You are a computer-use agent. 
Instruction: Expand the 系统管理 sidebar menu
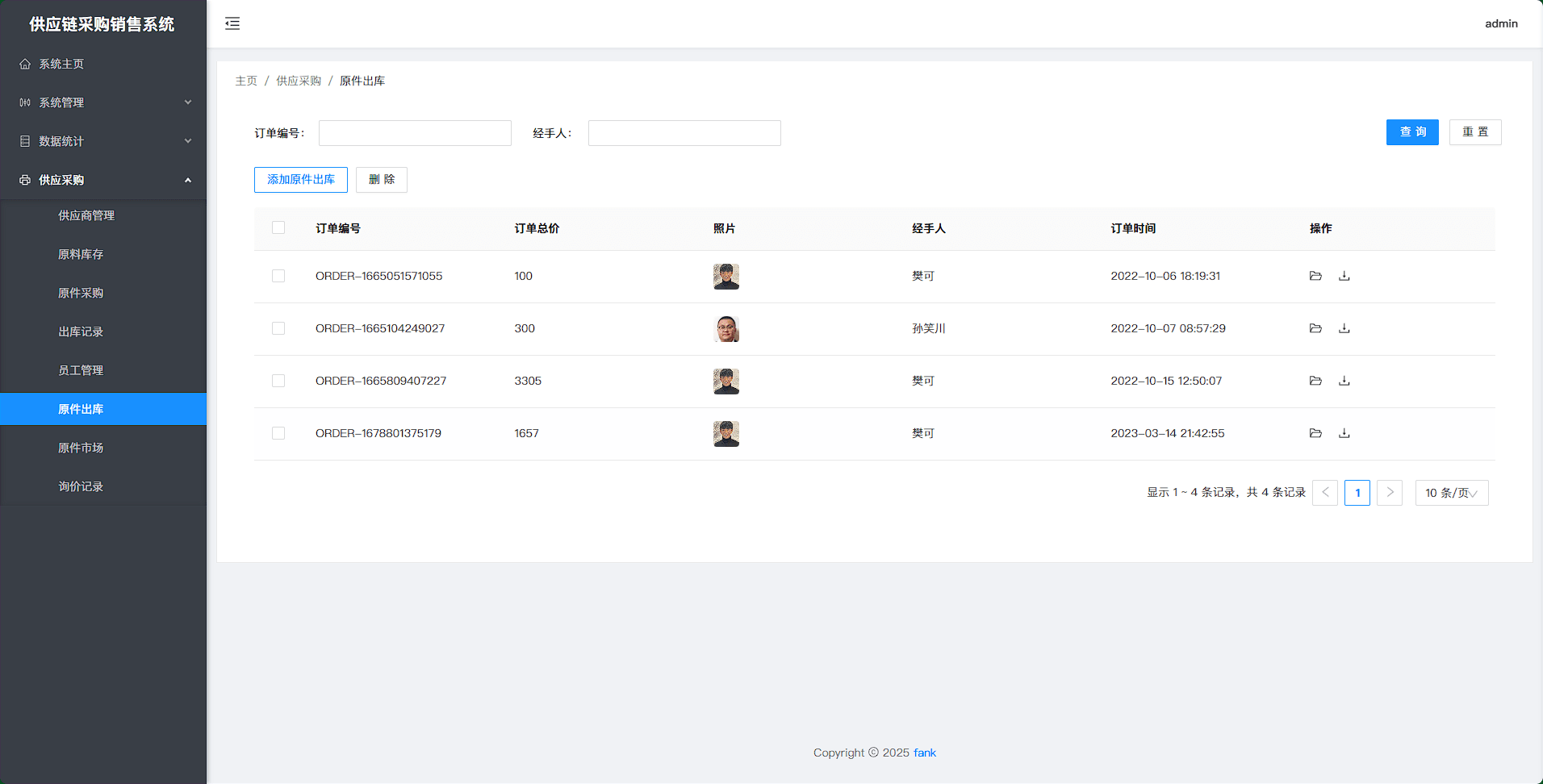coord(103,102)
